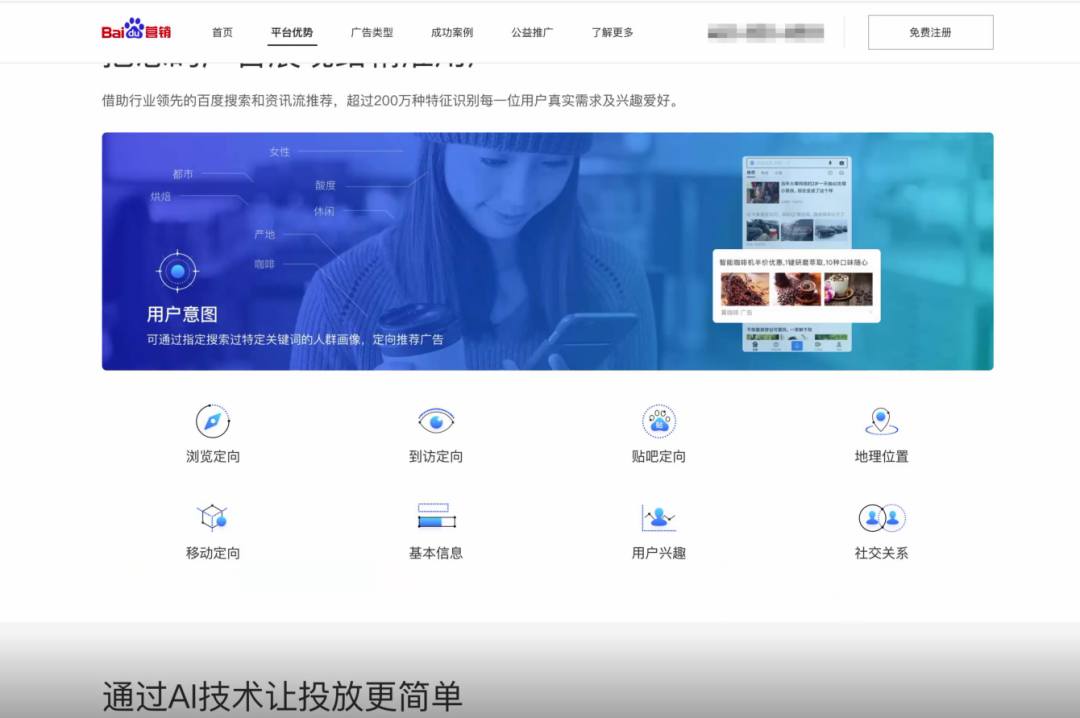Image resolution: width=1080 pixels, height=718 pixels.
Task: Click the 贴吧定向 paw icon
Action: (x=659, y=421)
